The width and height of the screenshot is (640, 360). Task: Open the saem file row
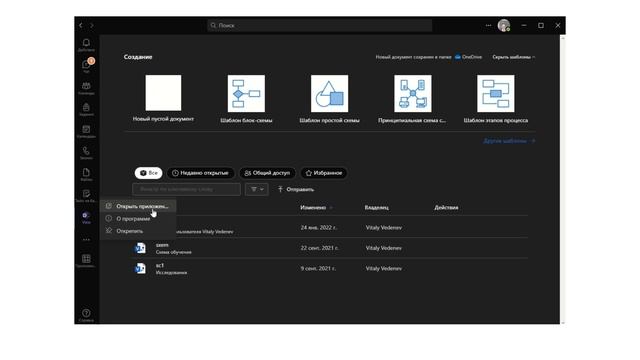click(330, 248)
